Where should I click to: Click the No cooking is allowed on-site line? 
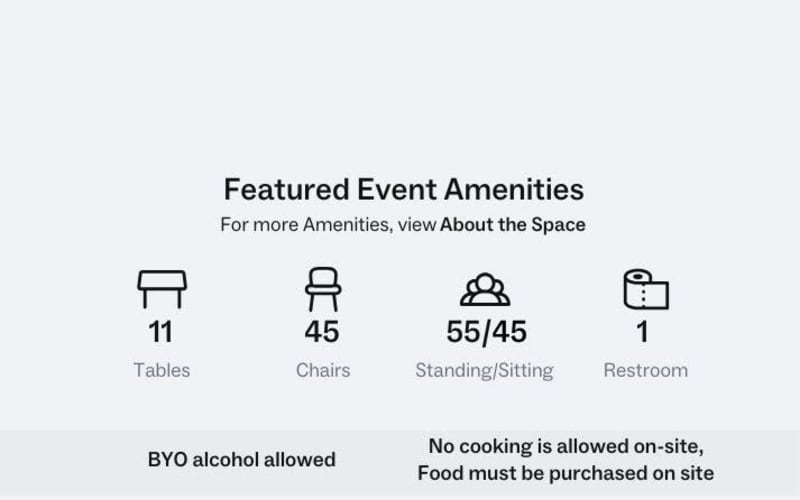[x=566, y=446]
